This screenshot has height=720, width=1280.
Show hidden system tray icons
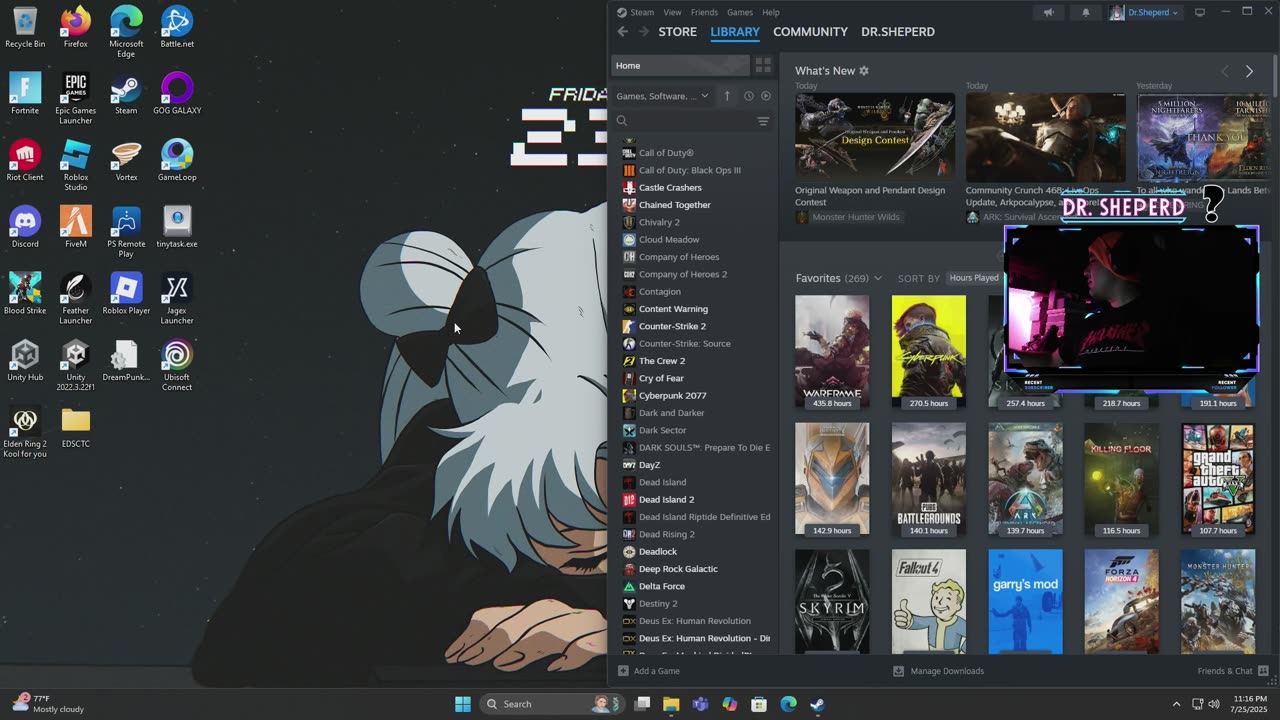(x=1176, y=704)
